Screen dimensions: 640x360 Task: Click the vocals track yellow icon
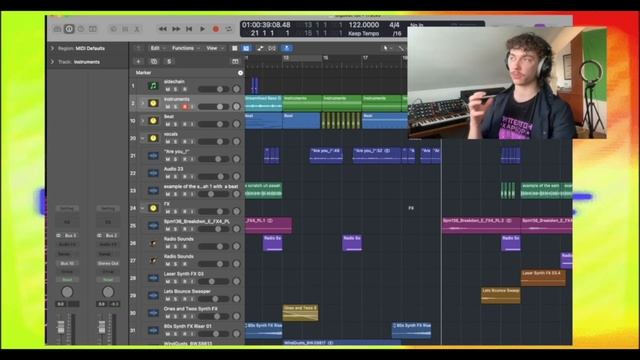153,138
